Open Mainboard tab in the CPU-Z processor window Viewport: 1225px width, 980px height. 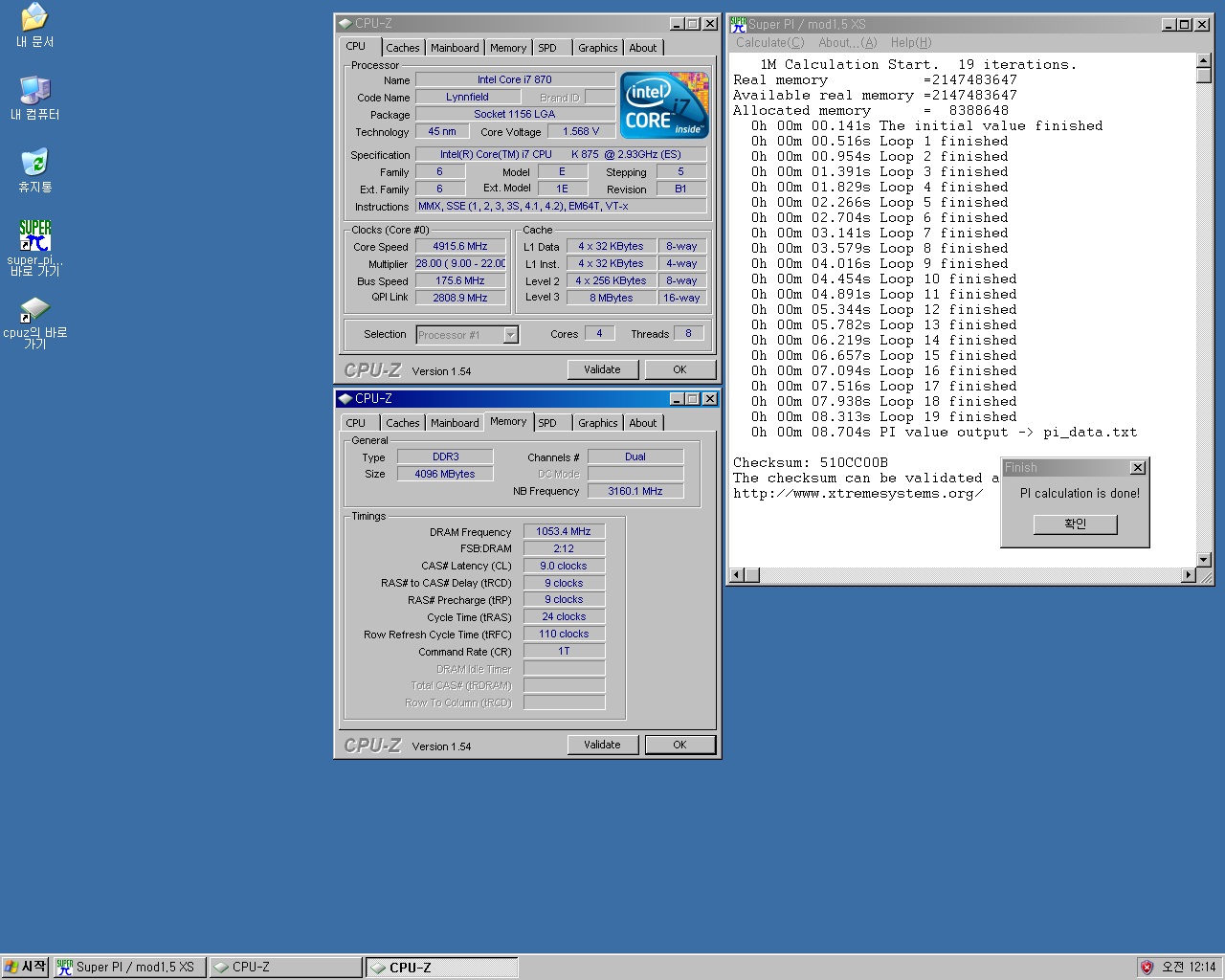455,48
